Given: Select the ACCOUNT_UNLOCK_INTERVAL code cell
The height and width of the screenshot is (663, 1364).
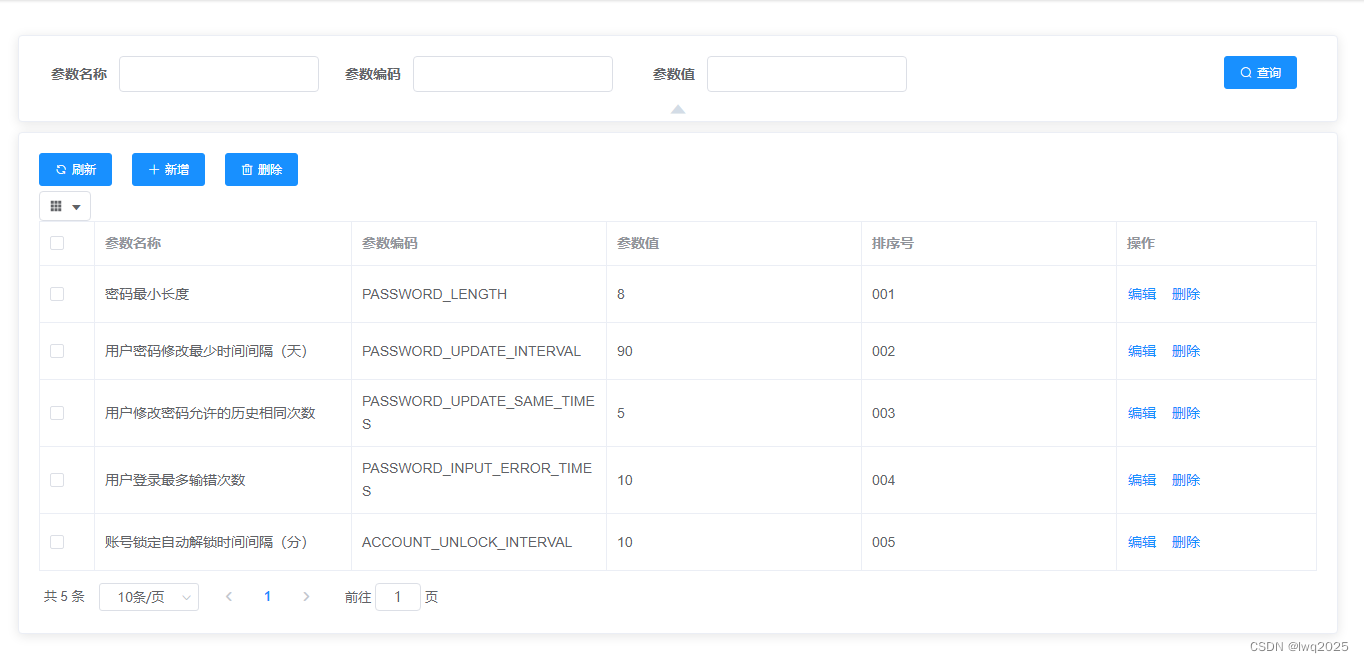Looking at the screenshot, I should 479,542.
